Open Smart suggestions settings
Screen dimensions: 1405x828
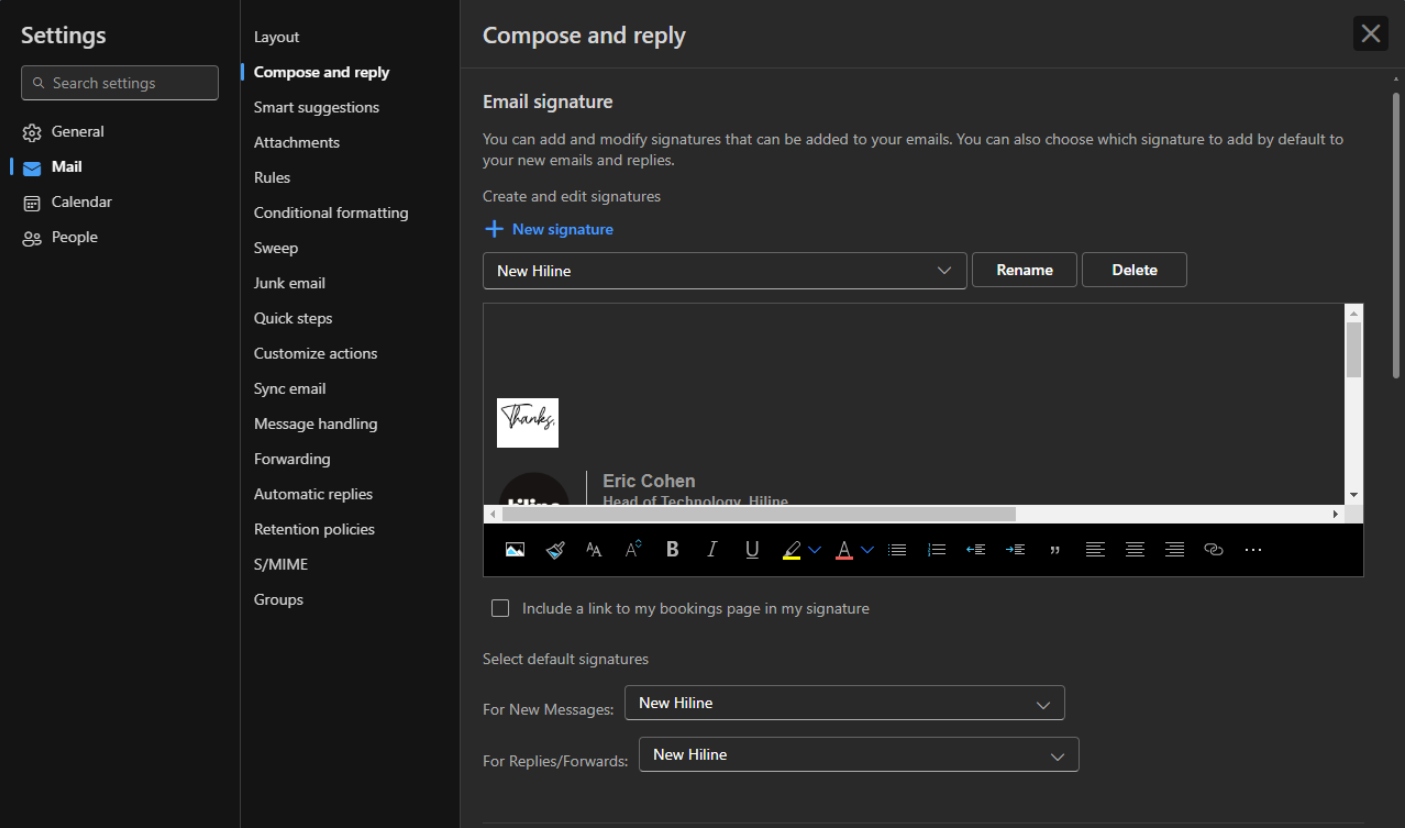(316, 107)
